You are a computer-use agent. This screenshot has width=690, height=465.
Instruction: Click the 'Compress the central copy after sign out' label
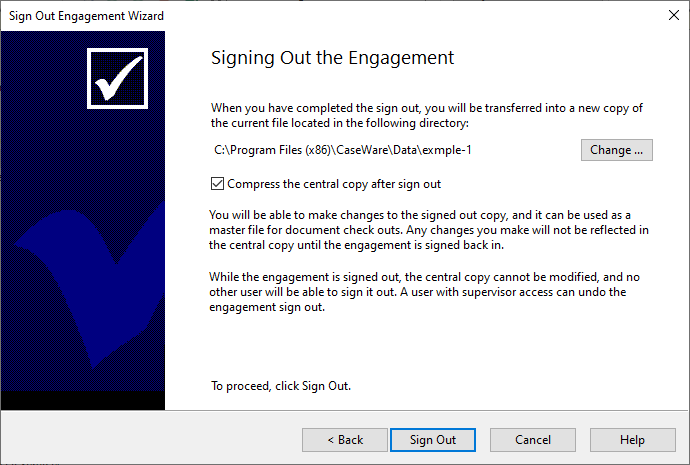pos(334,184)
